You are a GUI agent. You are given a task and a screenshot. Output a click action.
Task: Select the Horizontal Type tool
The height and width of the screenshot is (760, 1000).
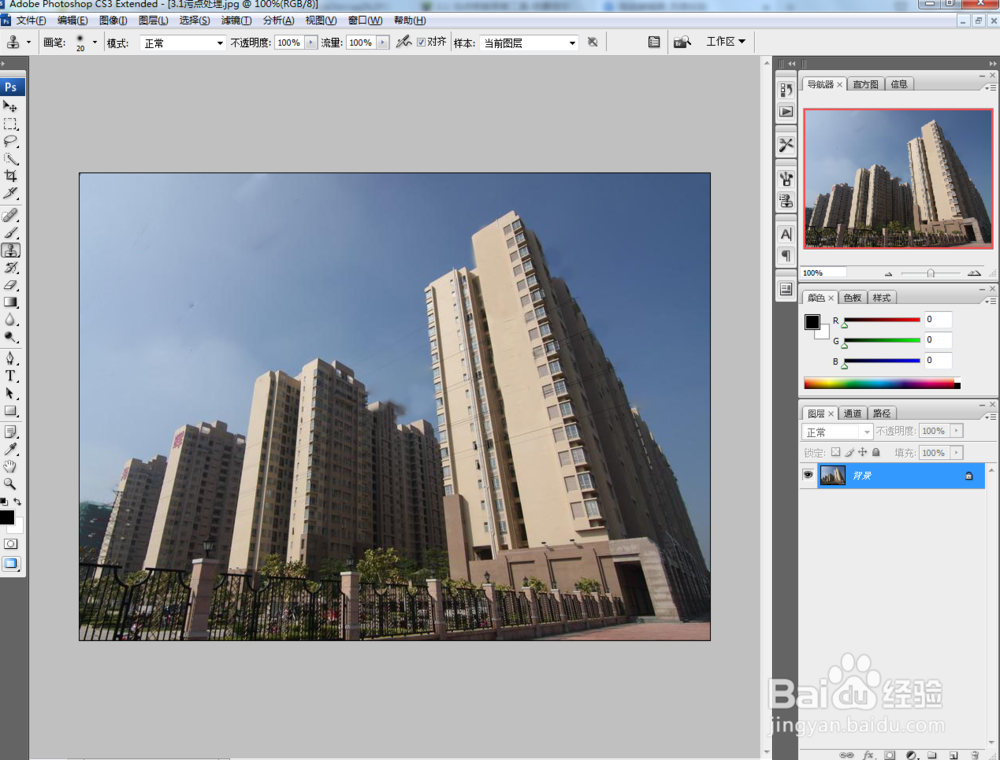pos(10,376)
